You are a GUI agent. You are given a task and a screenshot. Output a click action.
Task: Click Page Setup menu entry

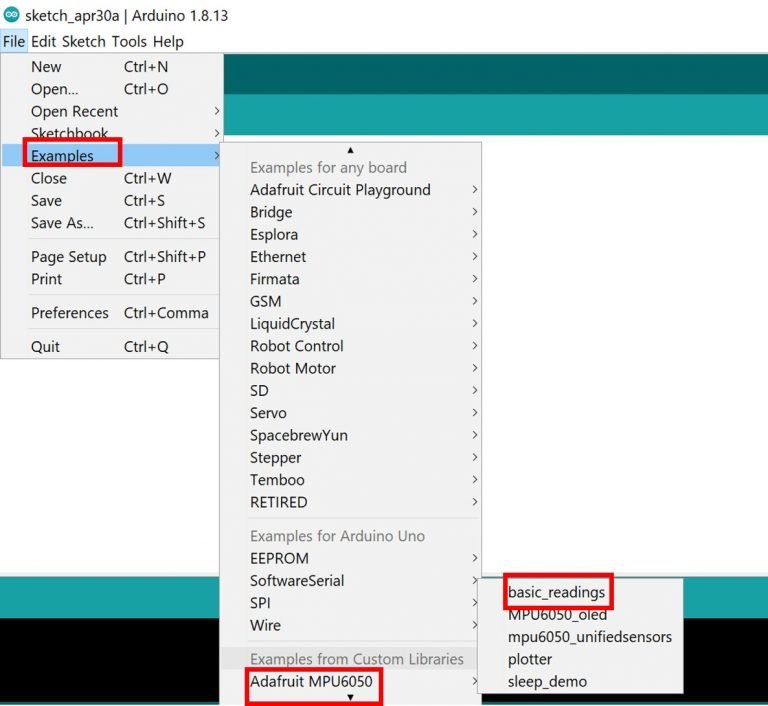coord(68,257)
